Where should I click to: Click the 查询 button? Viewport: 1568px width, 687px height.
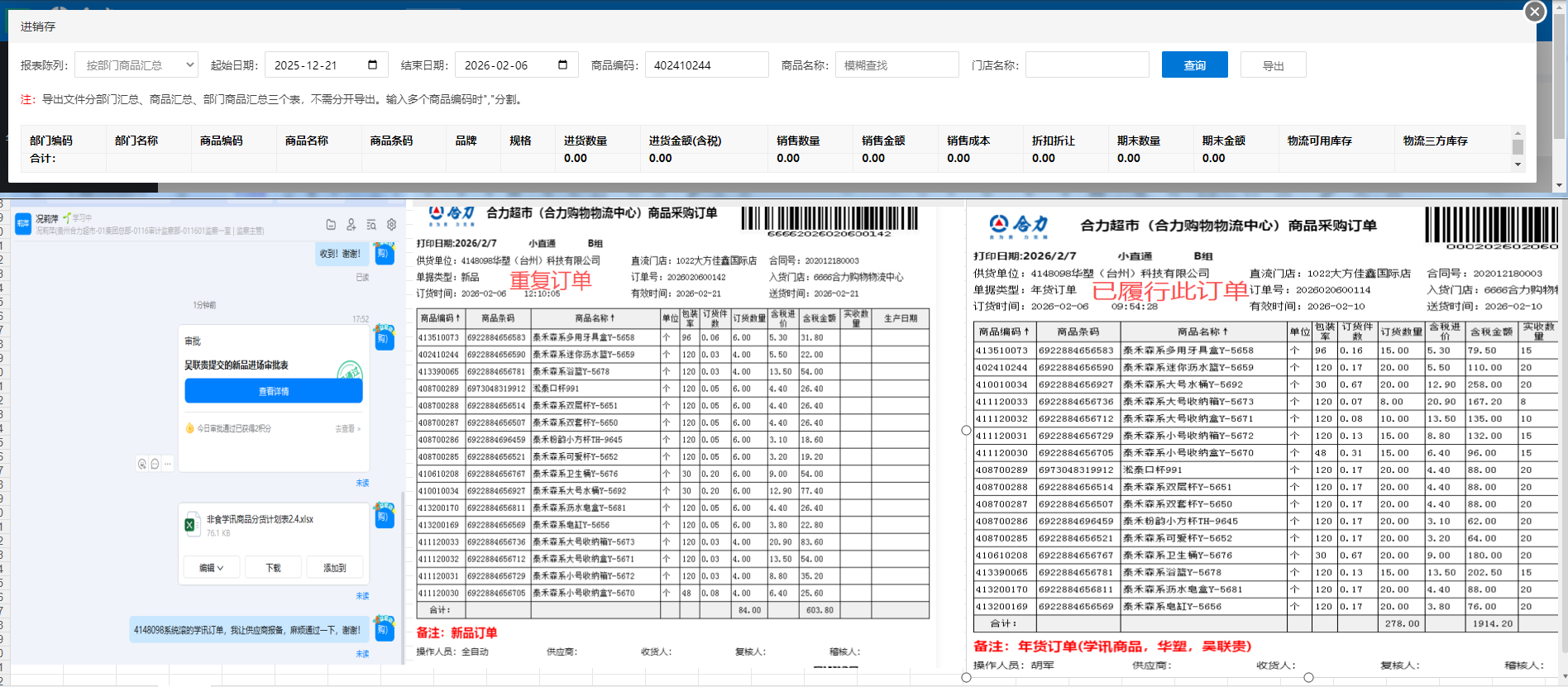coord(1194,65)
